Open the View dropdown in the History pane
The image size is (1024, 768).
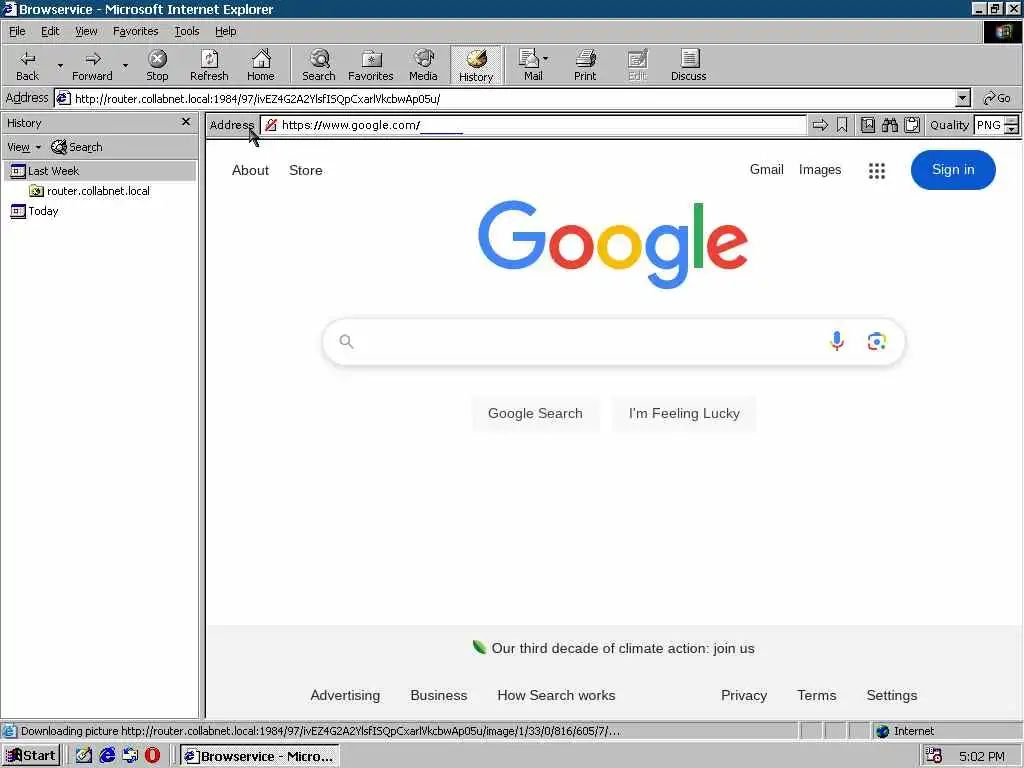pos(24,147)
